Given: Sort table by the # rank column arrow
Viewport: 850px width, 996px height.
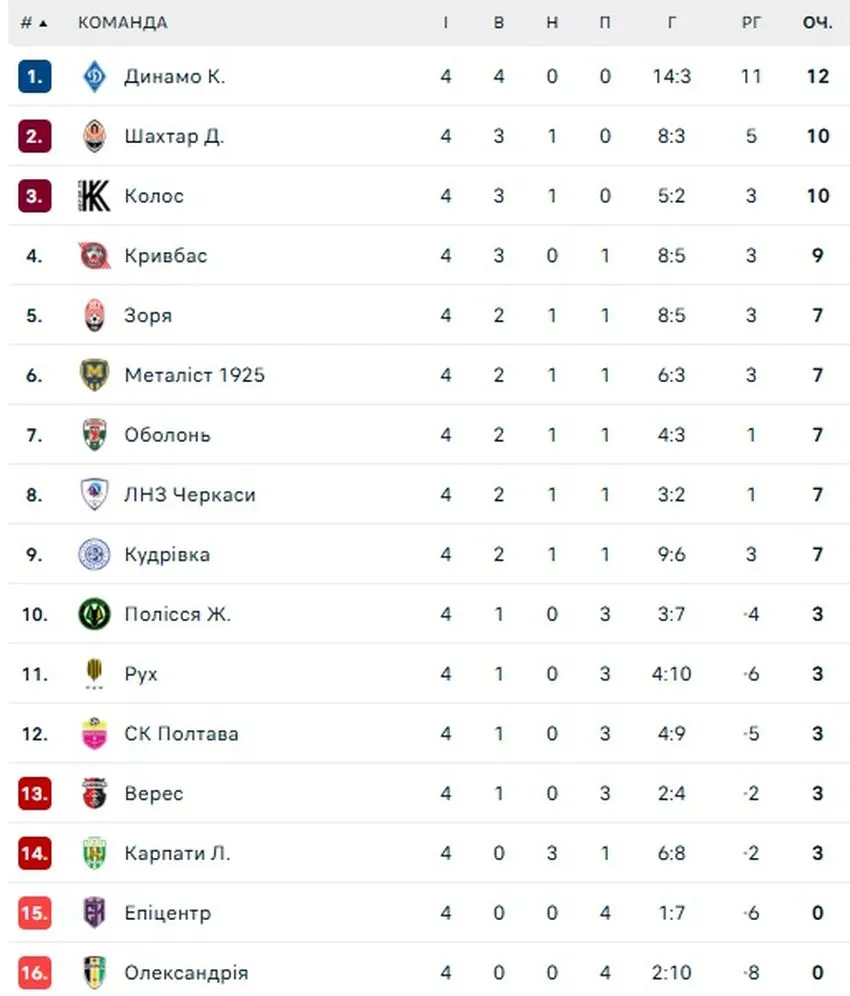Looking at the screenshot, I should 43,24.
